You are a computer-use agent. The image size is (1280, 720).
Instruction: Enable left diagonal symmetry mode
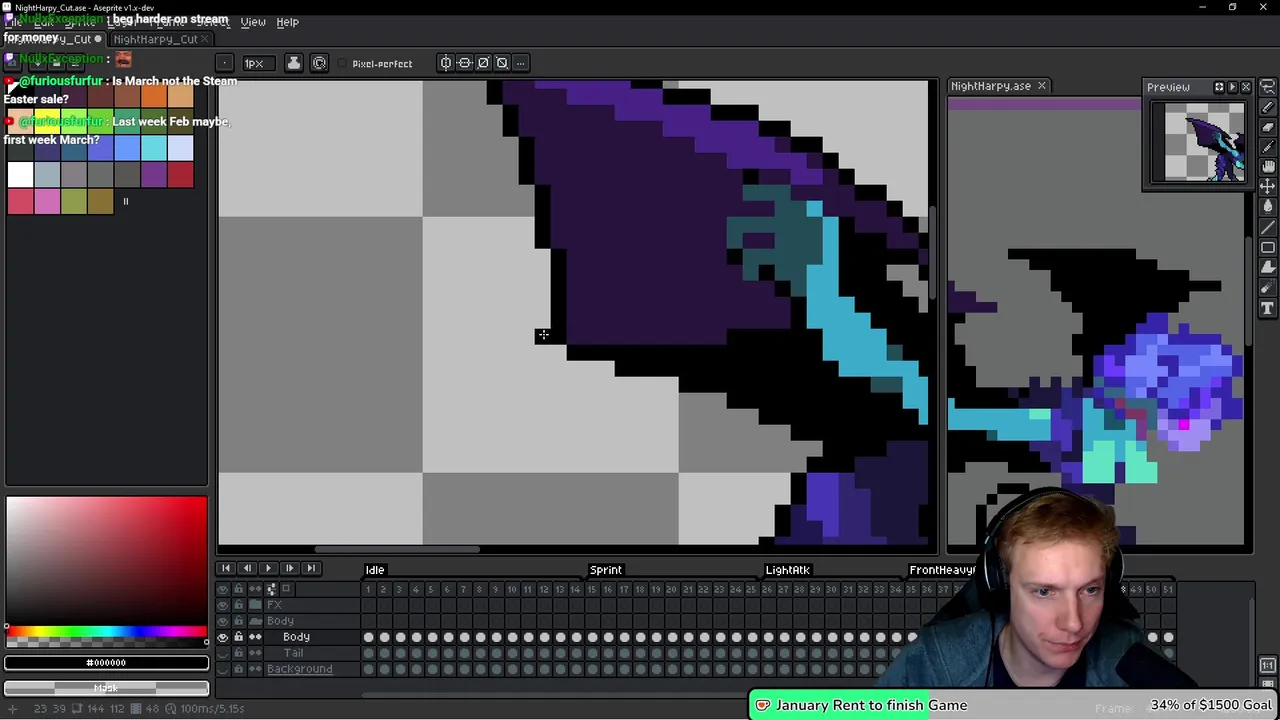[502, 63]
